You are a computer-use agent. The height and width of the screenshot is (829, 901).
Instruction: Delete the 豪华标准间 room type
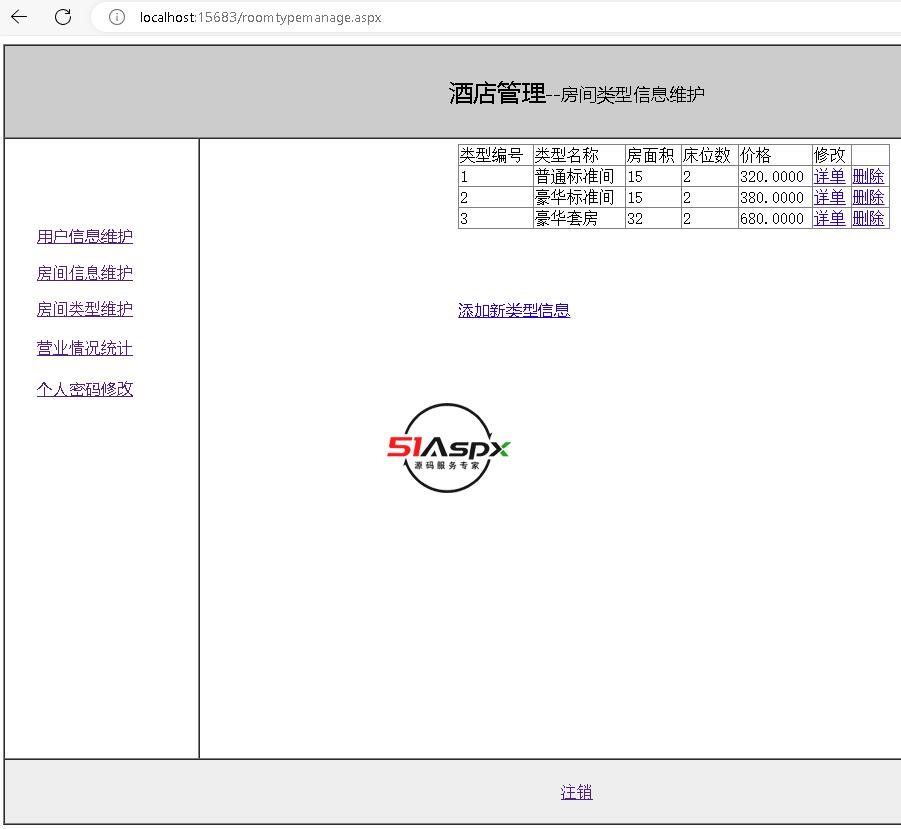click(868, 197)
